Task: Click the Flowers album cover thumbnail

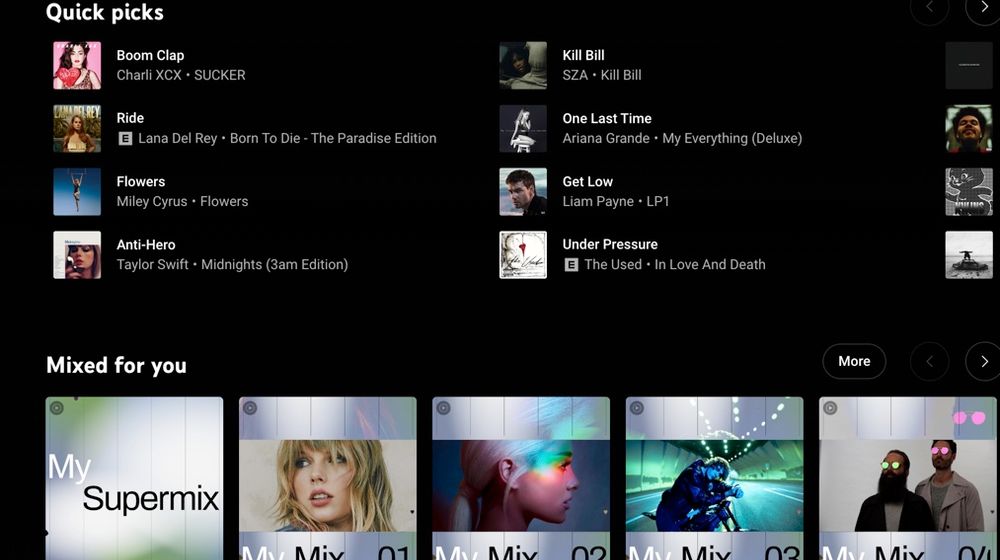Action: 77,191
